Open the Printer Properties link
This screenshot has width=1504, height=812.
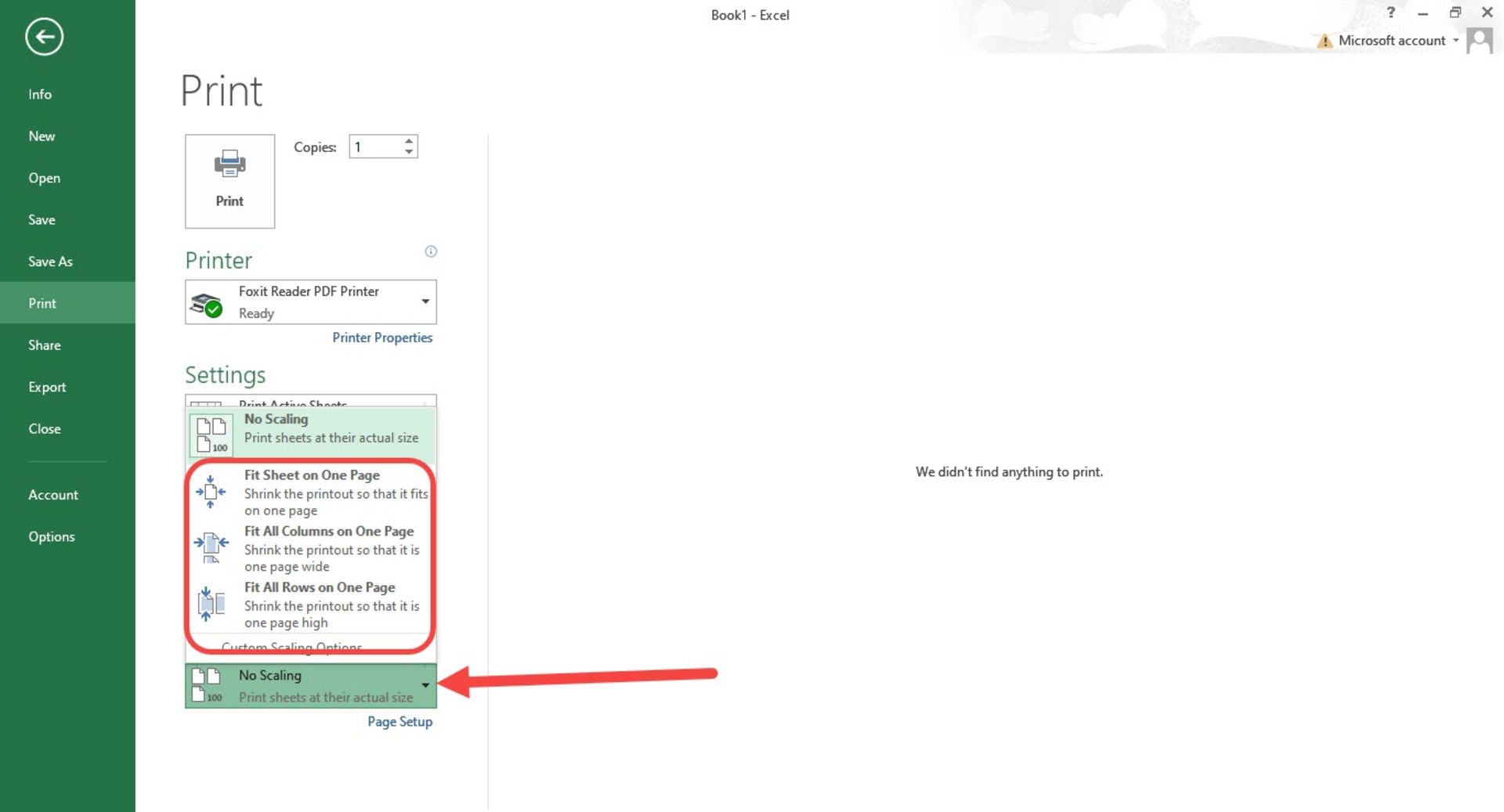pos(382,337)
